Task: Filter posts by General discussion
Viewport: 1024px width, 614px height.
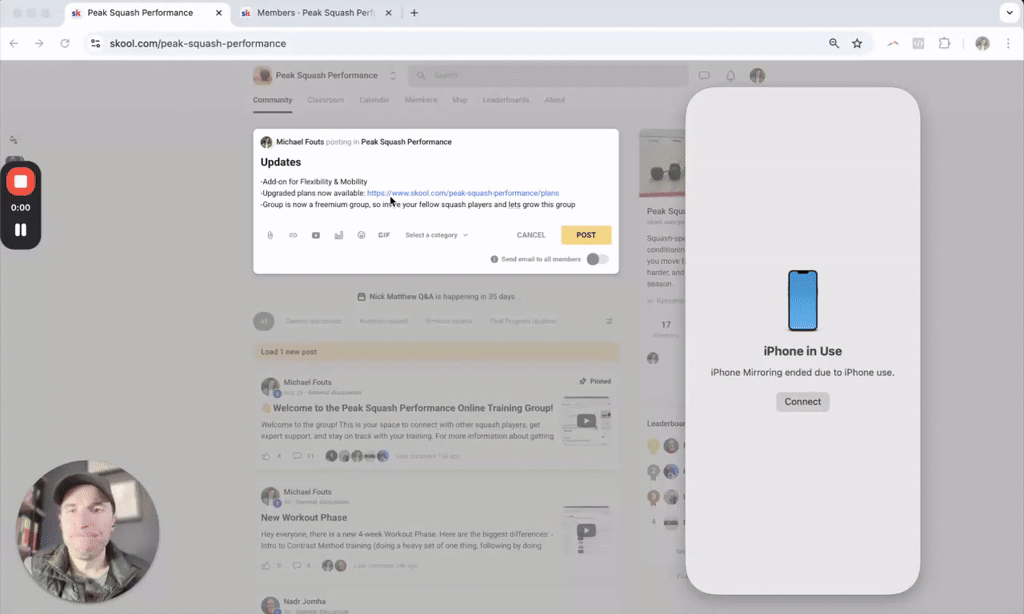Action: pyautogui.click(x=313, y=321)
